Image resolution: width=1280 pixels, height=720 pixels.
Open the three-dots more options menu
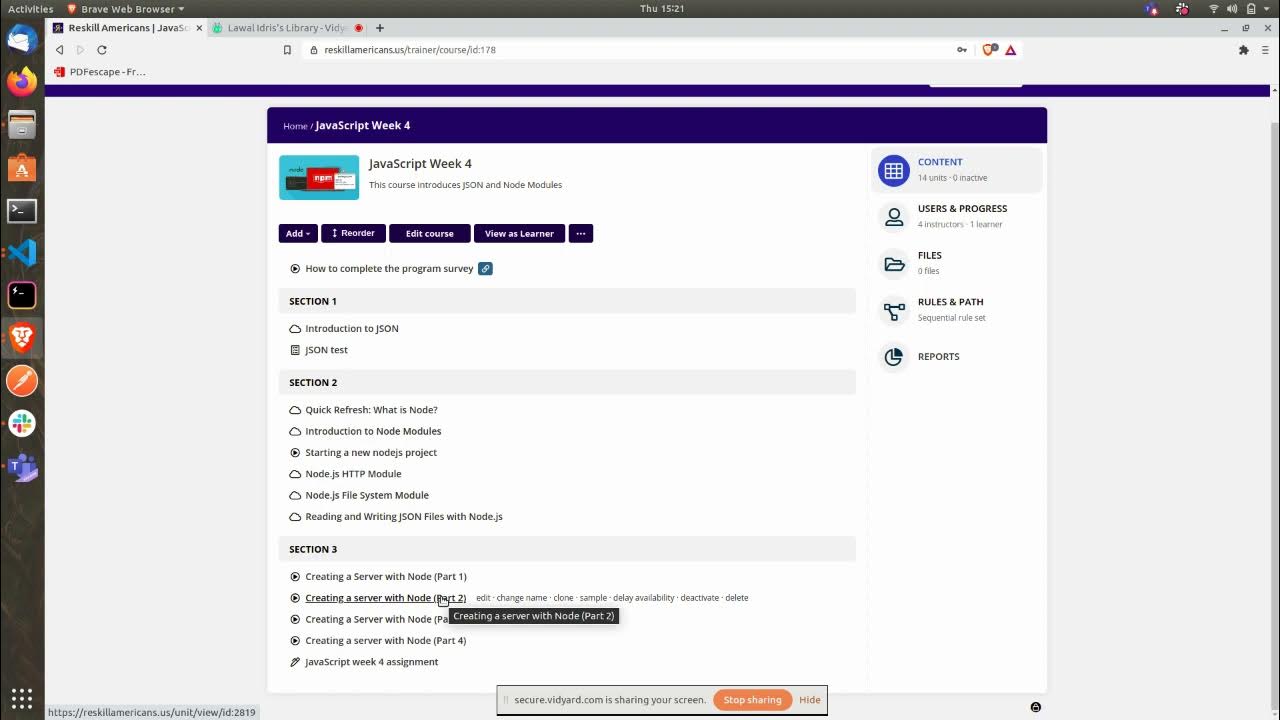(580, 234)
